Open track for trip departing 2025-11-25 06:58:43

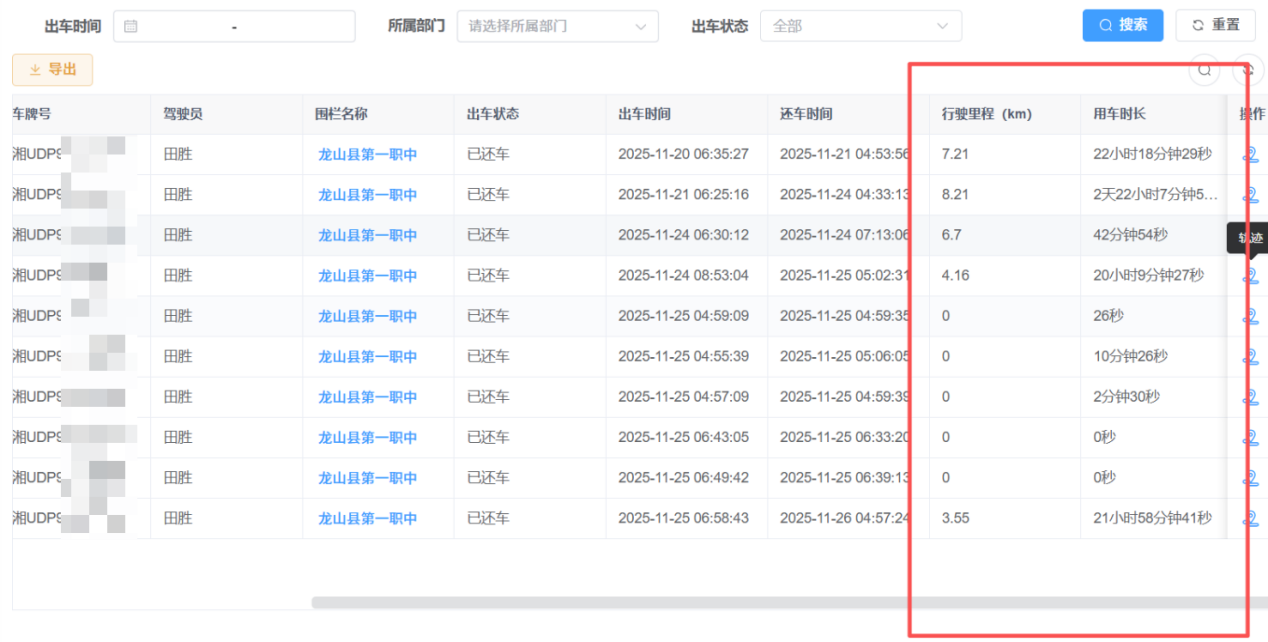pos(1250,519)
